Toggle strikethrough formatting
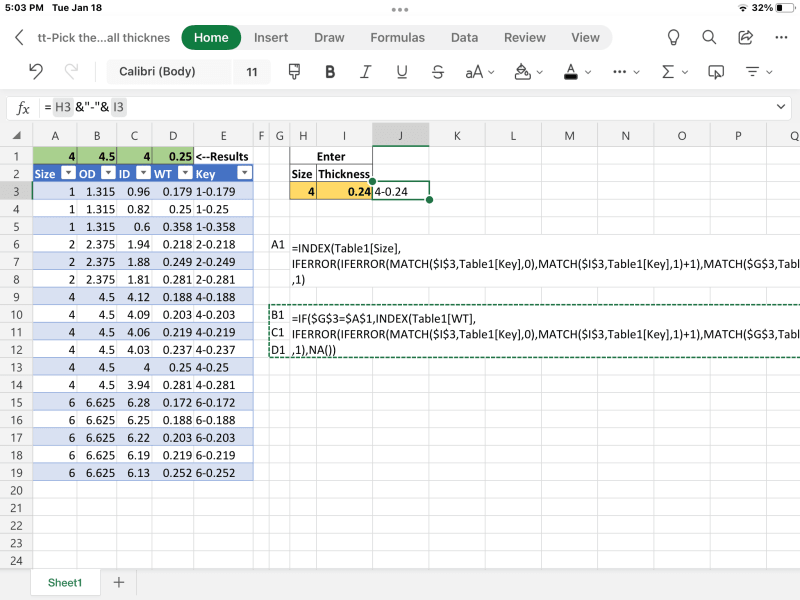This screenshot has width=800, height=600. [438, 72]
